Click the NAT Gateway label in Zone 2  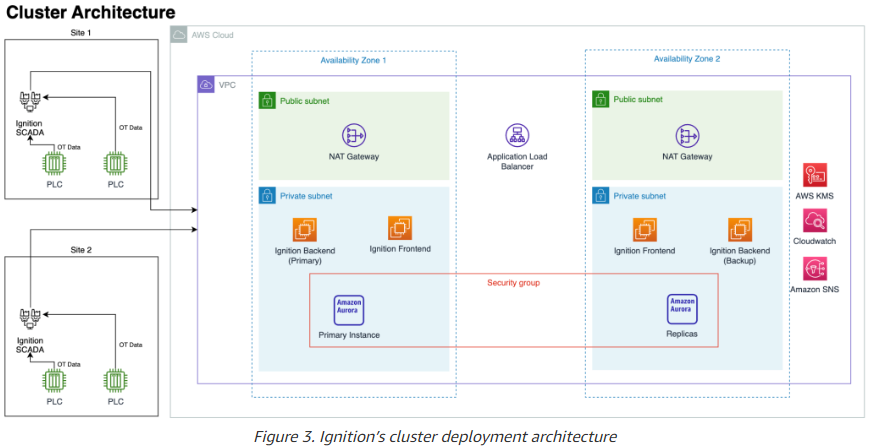point(688,157)
